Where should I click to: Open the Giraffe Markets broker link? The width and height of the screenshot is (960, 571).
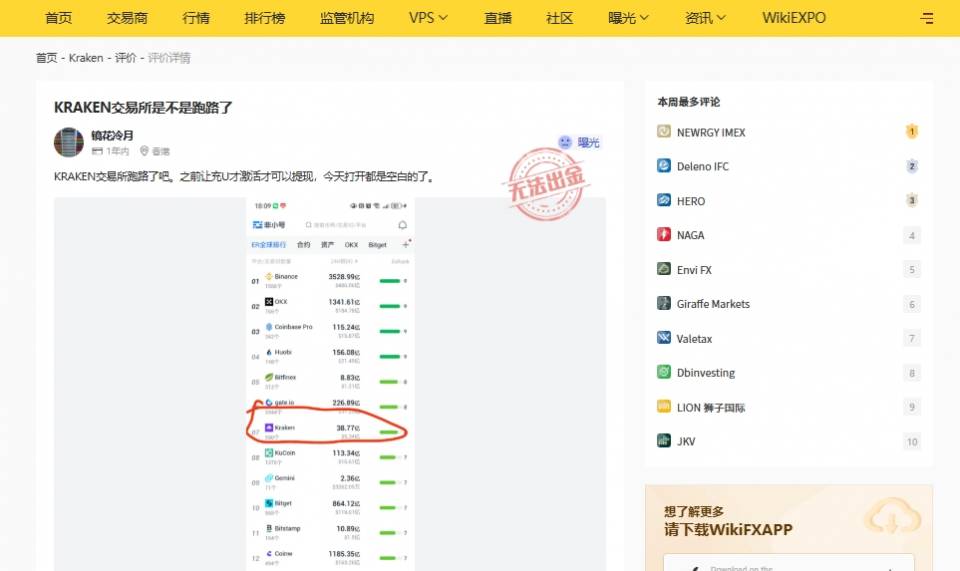click(713, 304)
